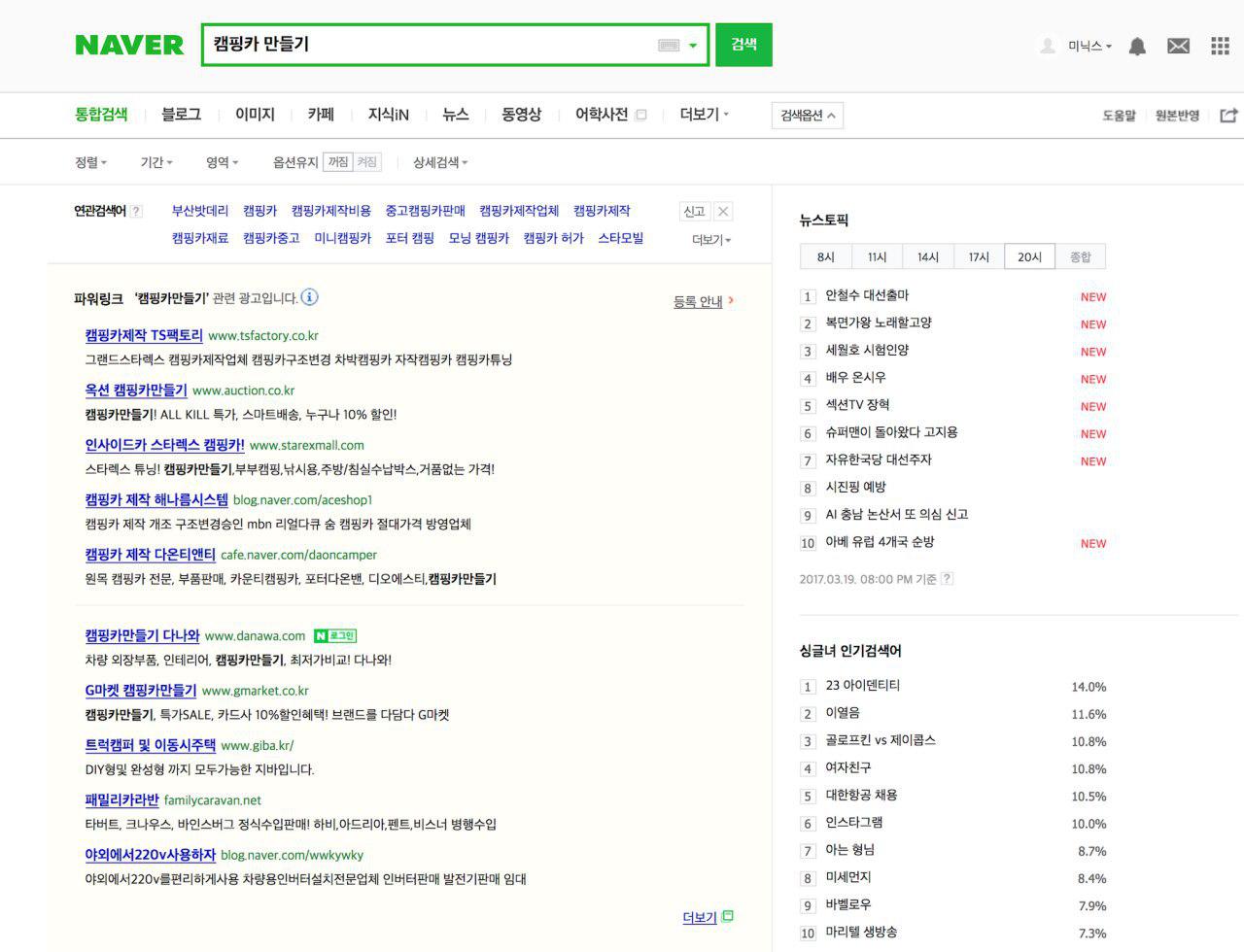Image resolution: width=1244 pixels, height=952 pixels.
Task: Open 캠핑카만들기 다나와 link
Action: (142, 635)
